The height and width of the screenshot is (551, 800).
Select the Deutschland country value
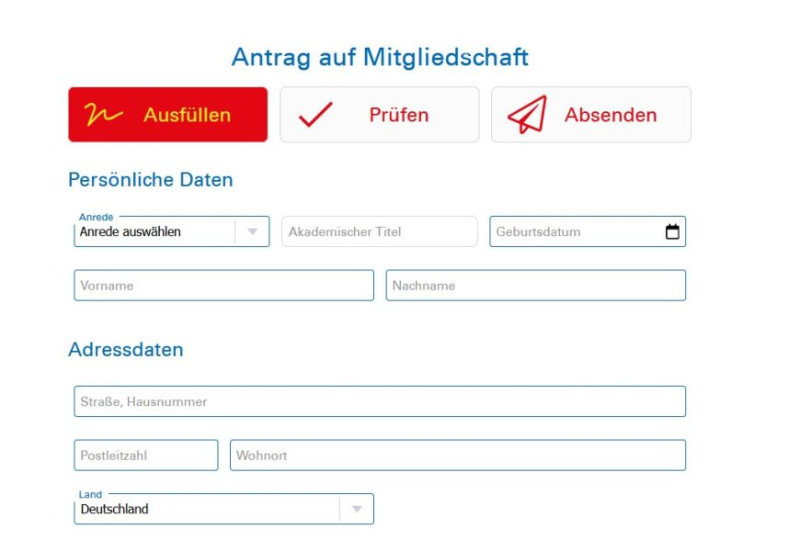(205, 509)
